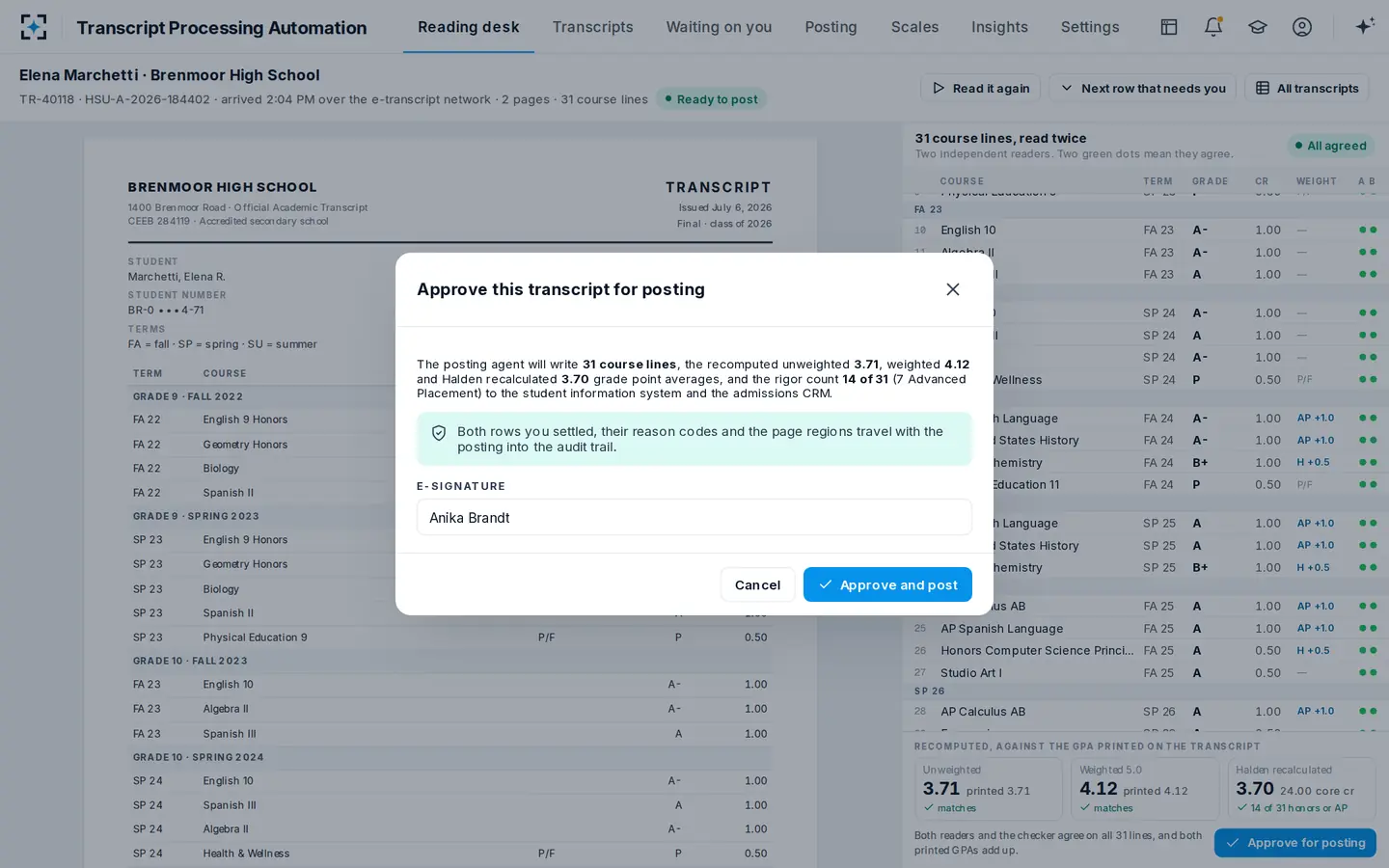Cancel the approval dialog
This screenshot has height=868, width=1389.
pyautogui.click(x=757, y=584)
